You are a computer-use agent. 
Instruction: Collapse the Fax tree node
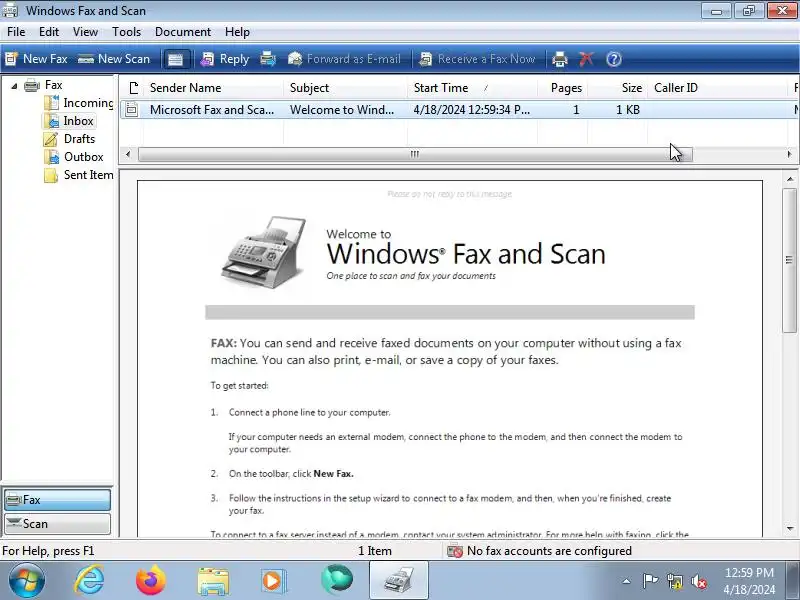(x=14, y=86)
